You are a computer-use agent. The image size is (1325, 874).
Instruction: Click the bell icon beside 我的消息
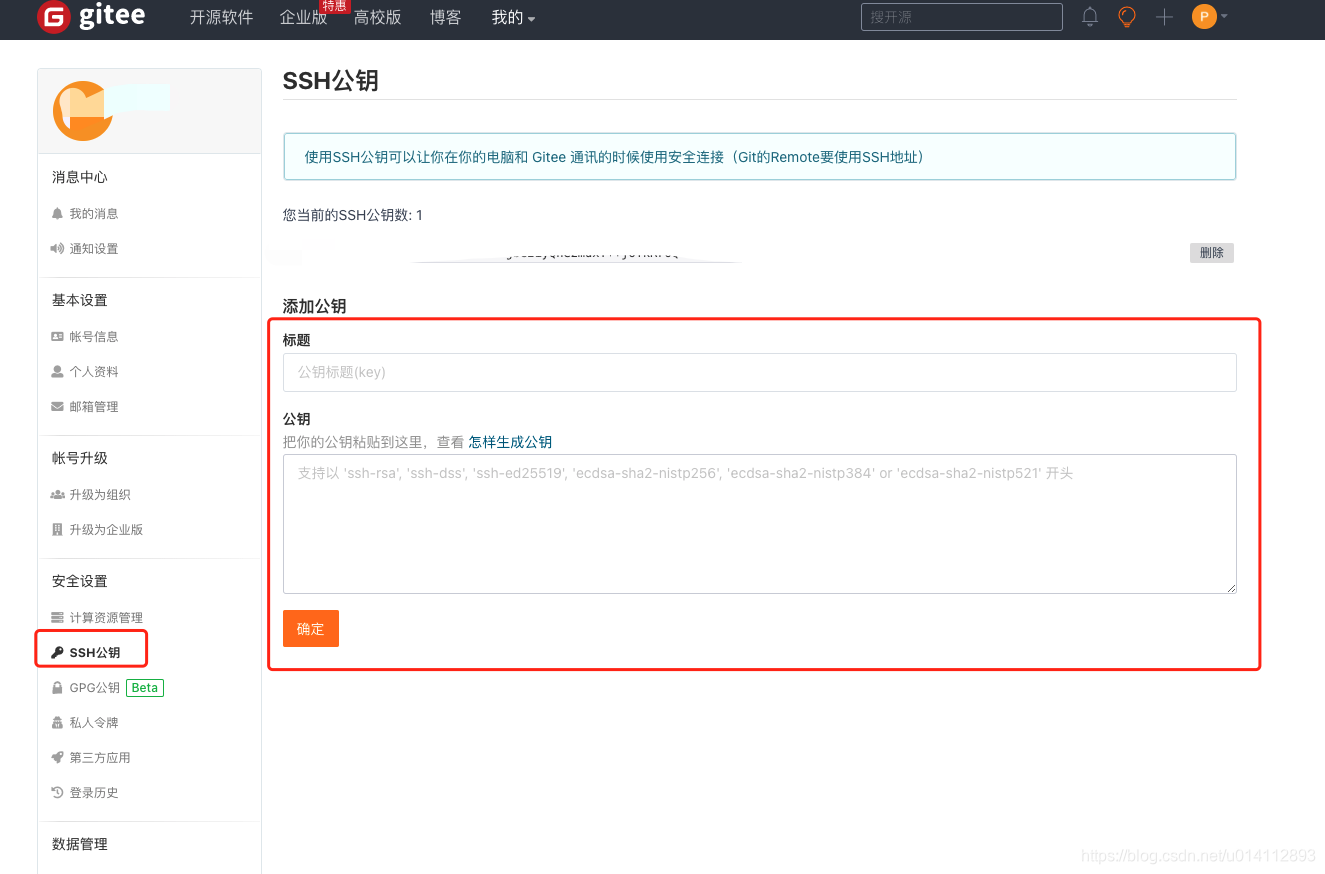[57, 214]
